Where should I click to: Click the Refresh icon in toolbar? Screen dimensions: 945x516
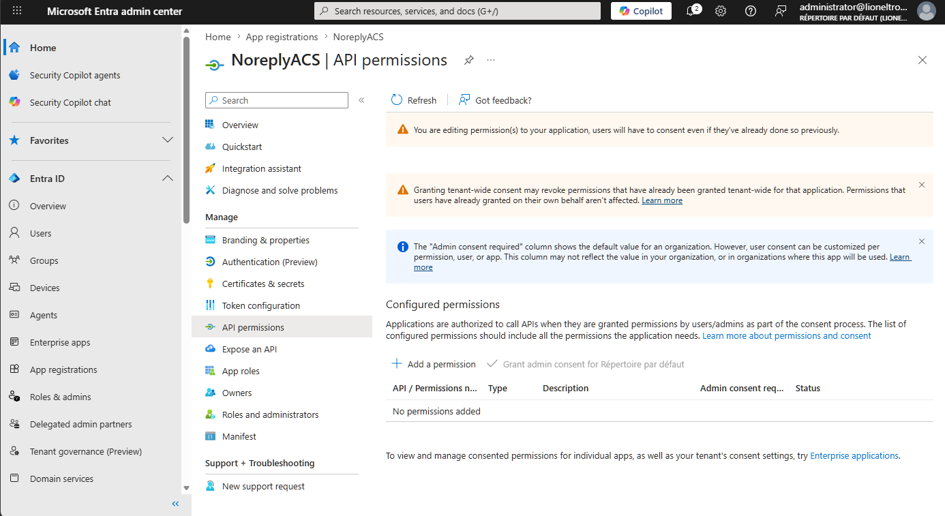click(397, 100)
